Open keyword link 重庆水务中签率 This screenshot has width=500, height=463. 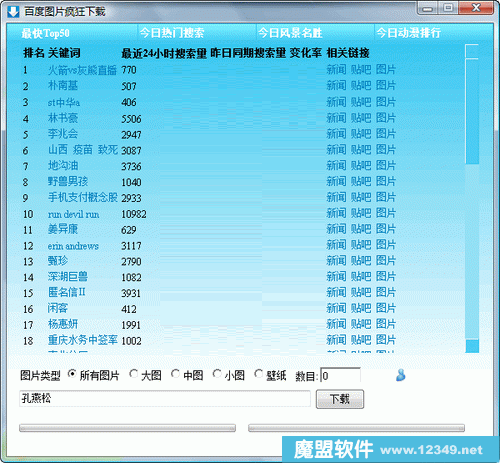pyautogui.click(x=83, y=340)
